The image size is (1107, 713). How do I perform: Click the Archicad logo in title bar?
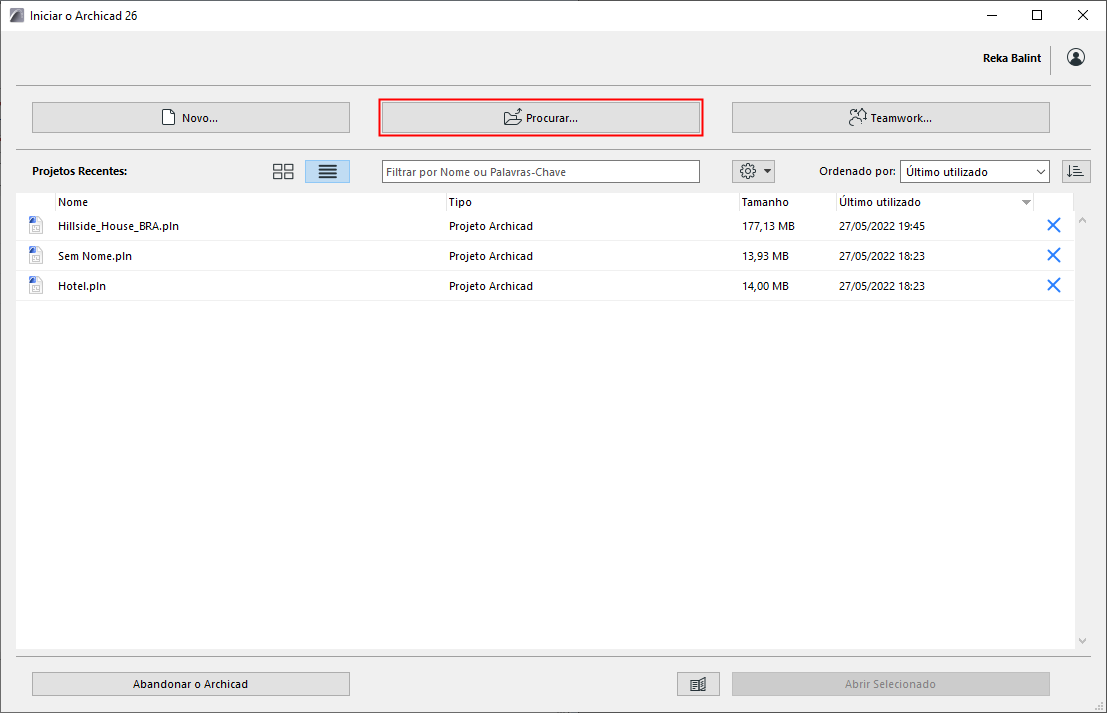coord(16,16)
